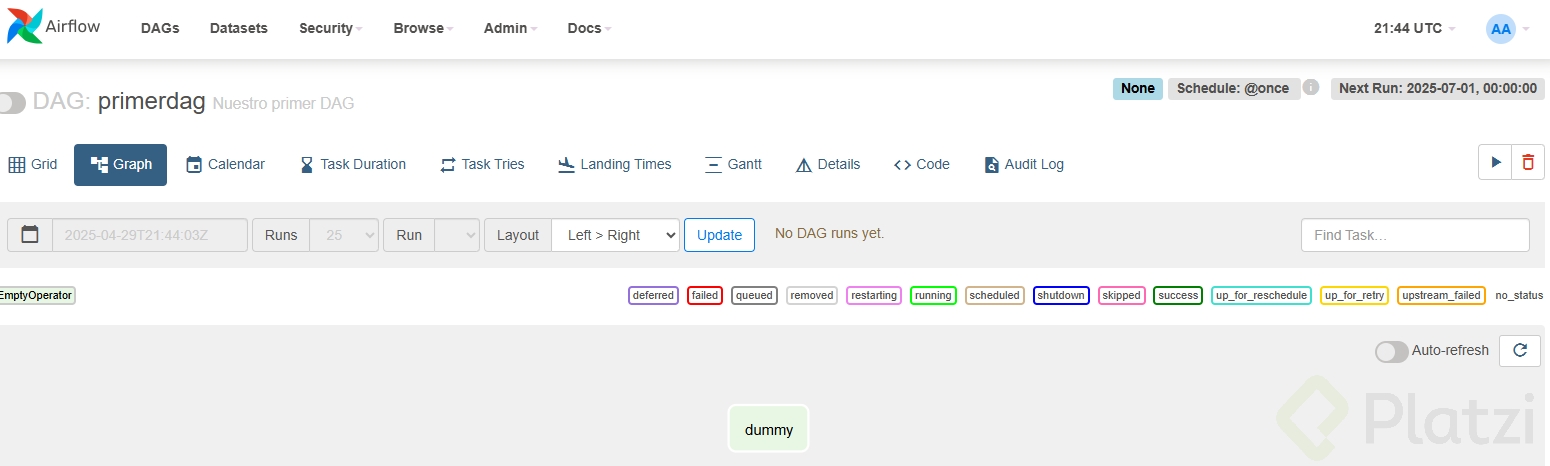The image size is (1550, 466).
Task: Toggle the primerdag pause switch
Action: click(x=12, y=102)
